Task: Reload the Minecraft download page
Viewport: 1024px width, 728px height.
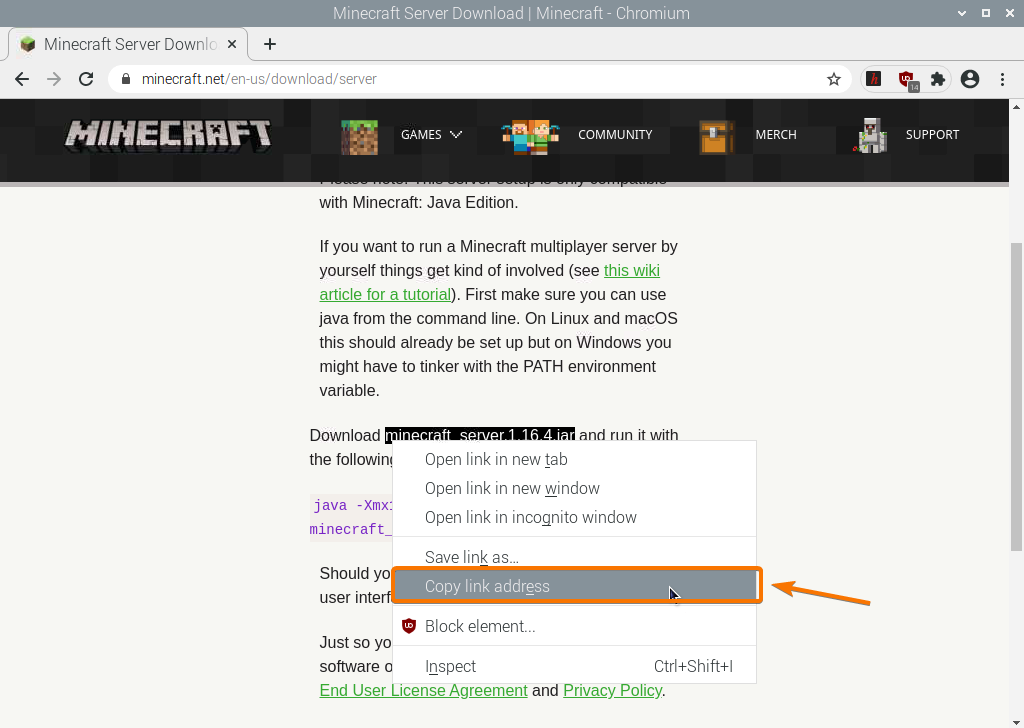Action: pos(86,79)
